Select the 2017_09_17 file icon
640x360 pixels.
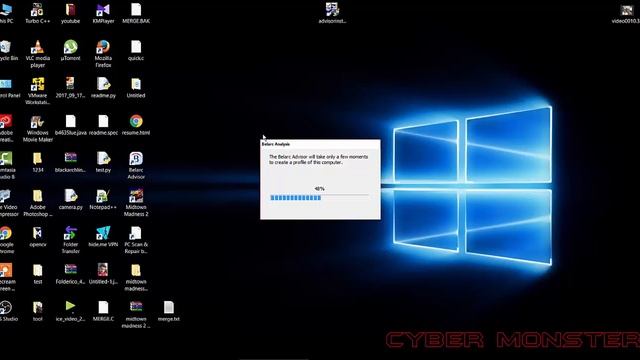(70, 84)
